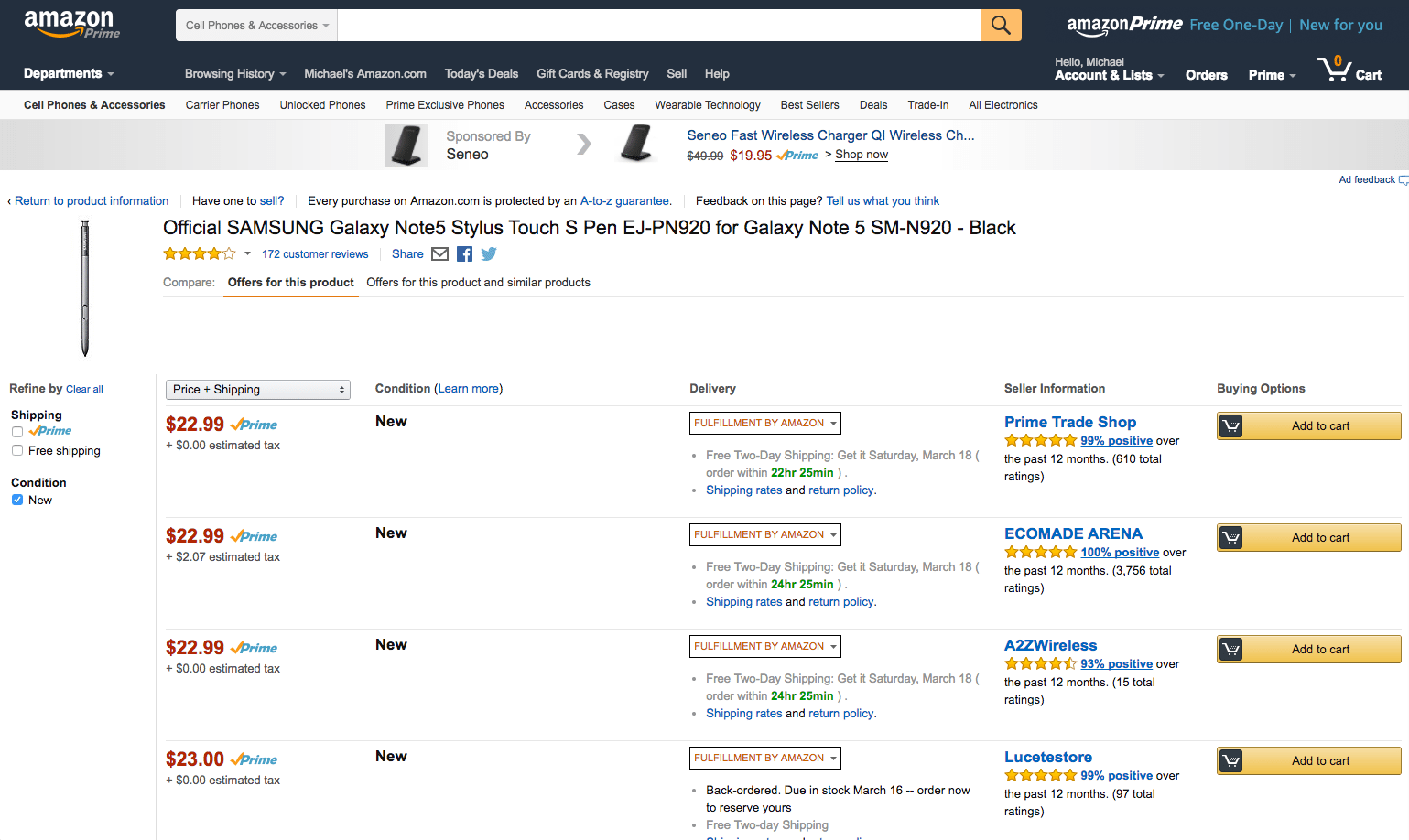Go to Unlocked Phones category
The height and width of the screenshot is (840, 1409).
pyautogui.click(x=322, y=105)
